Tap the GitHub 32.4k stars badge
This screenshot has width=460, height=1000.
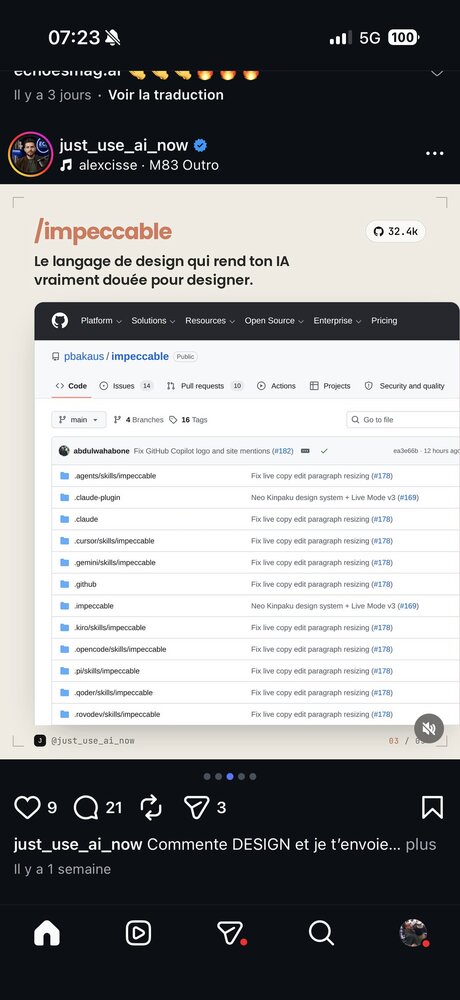coord(396,232)
